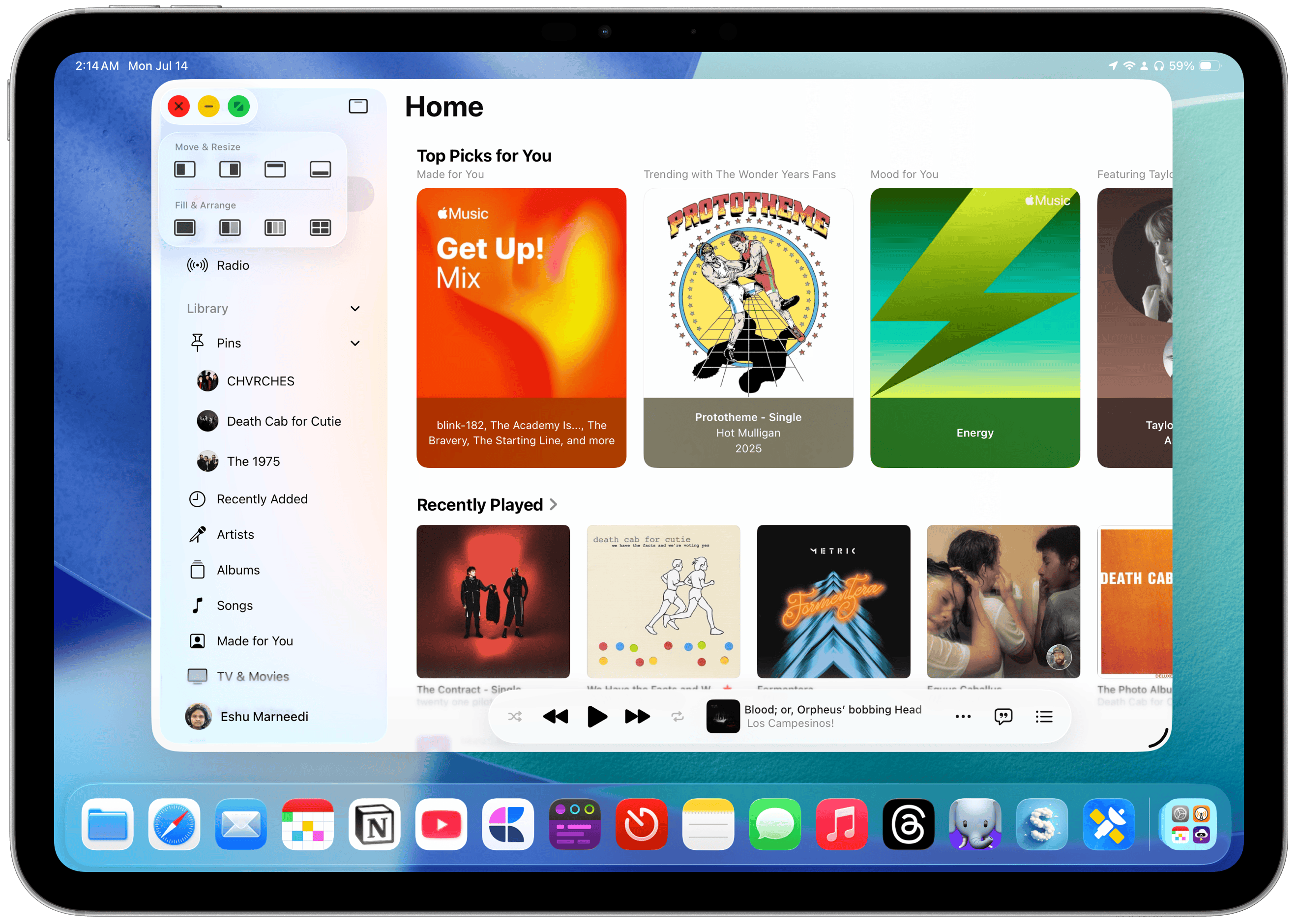Image resolution: width=1298 pixels, height=924 pixels.
Task: Toggle the sidebar visibility button
Action: (358, 106)
